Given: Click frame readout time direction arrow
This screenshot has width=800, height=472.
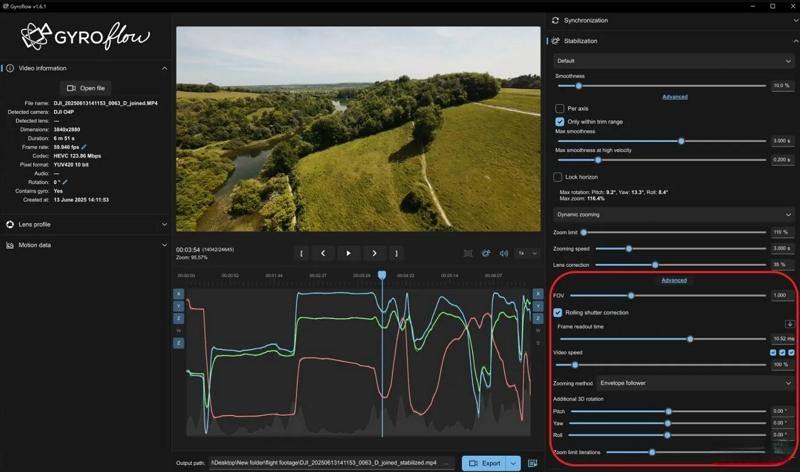Looking at the screenshot, I should pyautogui.click(x=789, y=324).
